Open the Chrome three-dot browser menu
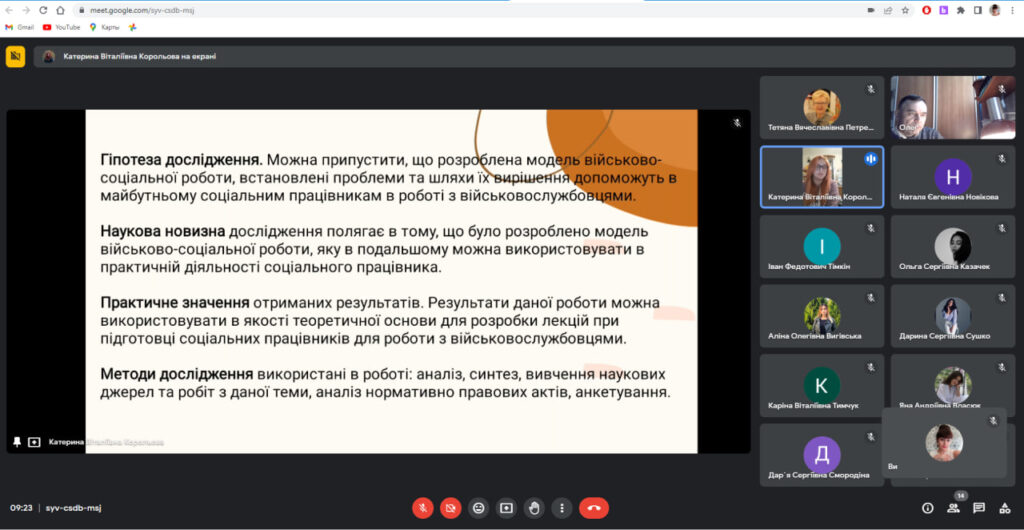The width and height of the screenshot is (1024, 530). (1012, 10)
